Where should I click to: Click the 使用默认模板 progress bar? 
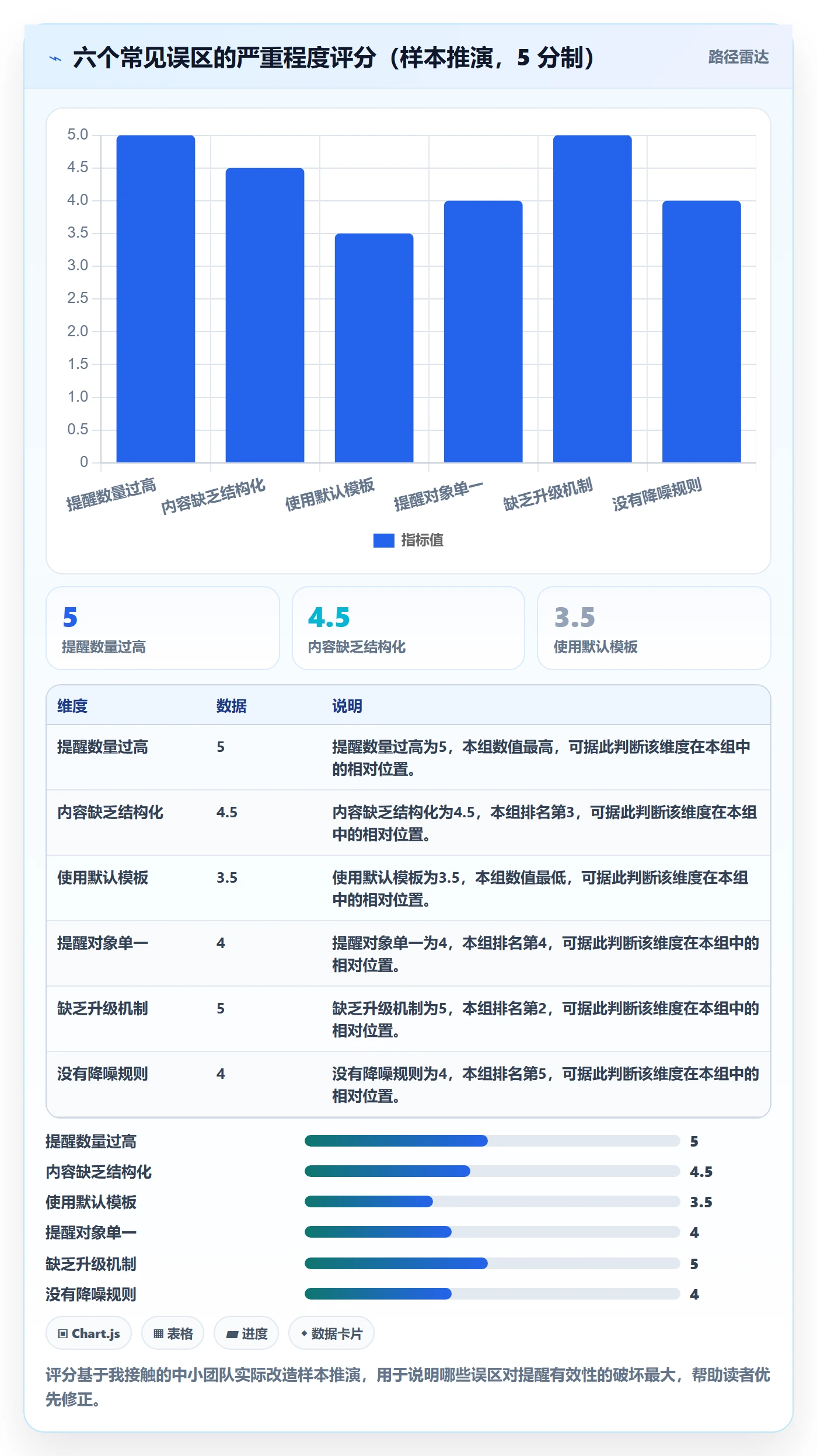[x=493, y=1201]
